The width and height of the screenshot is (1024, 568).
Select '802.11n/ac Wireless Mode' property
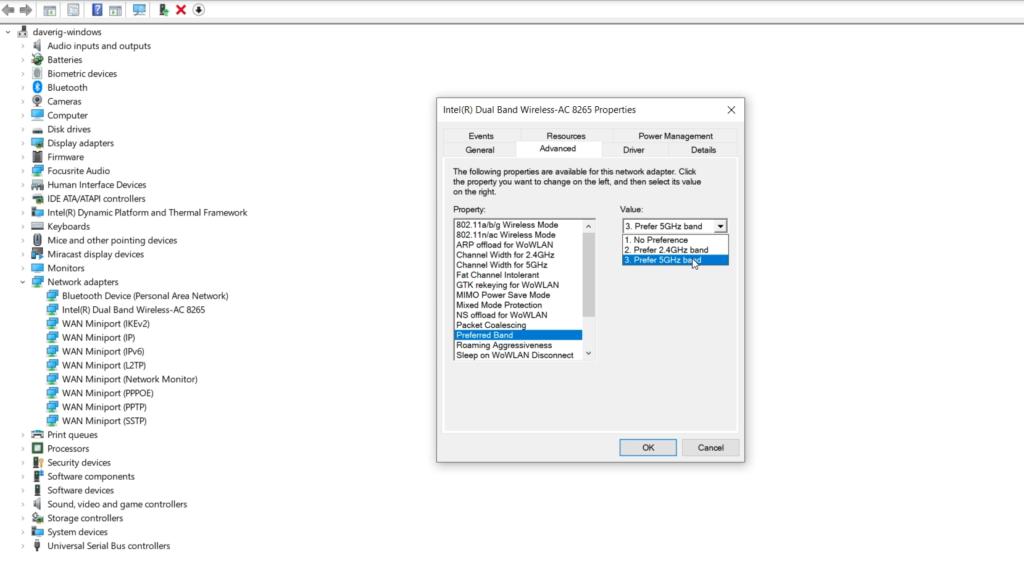click(518, 235)
